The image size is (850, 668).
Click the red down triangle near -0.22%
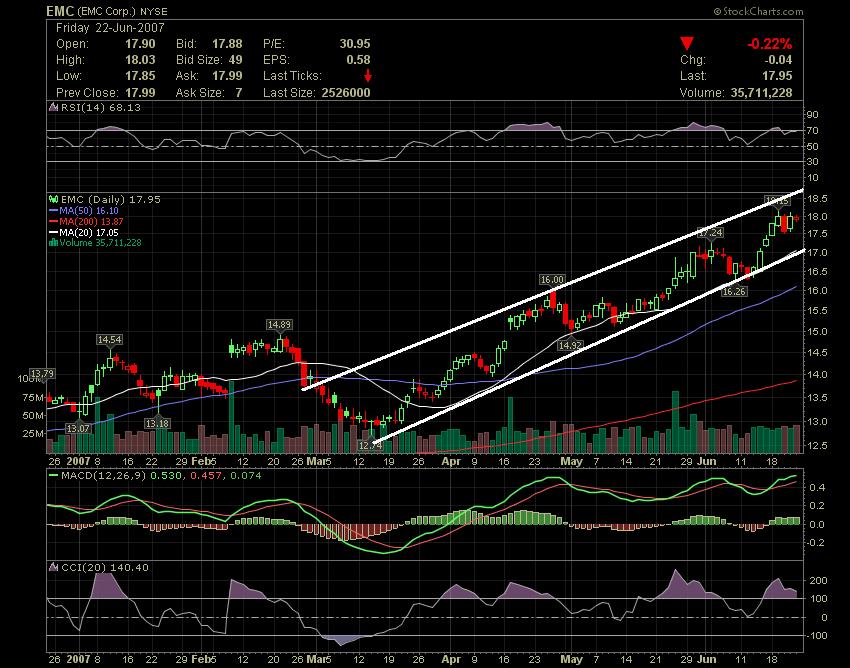tap(687, 44)
